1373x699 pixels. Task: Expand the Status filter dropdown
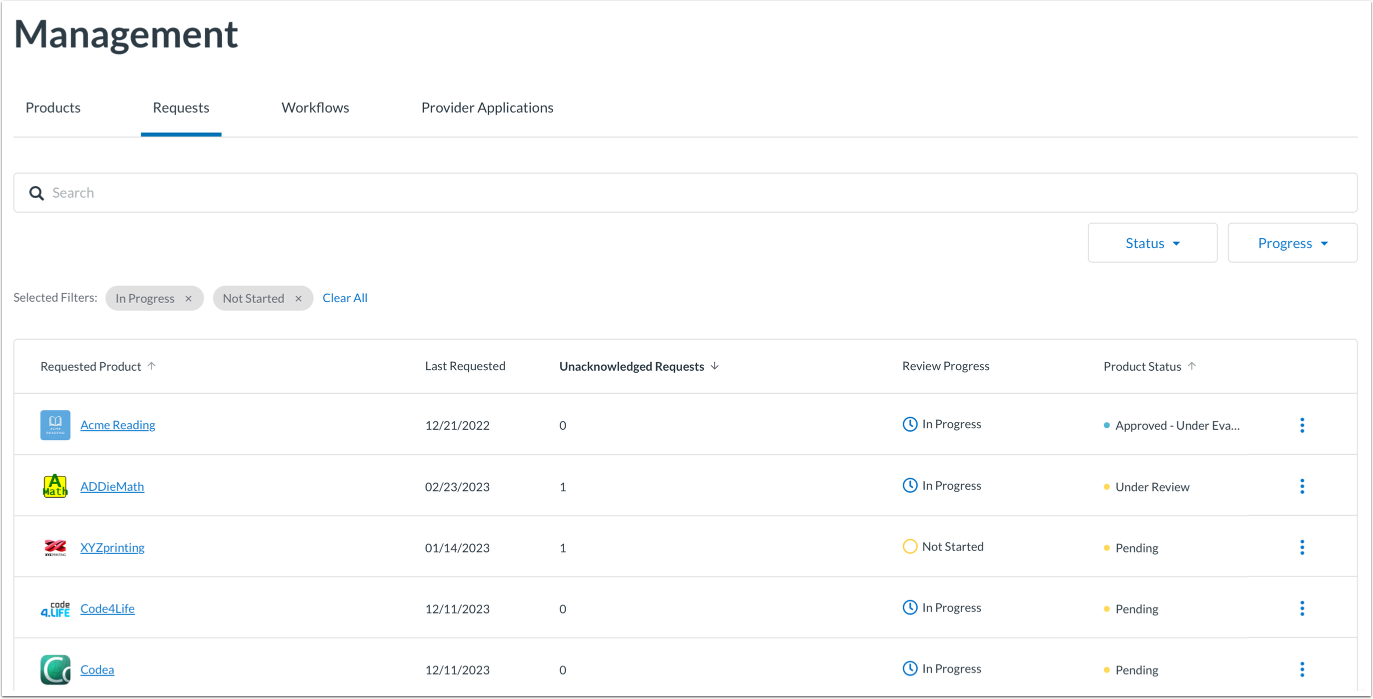[x=1152, y=243]
